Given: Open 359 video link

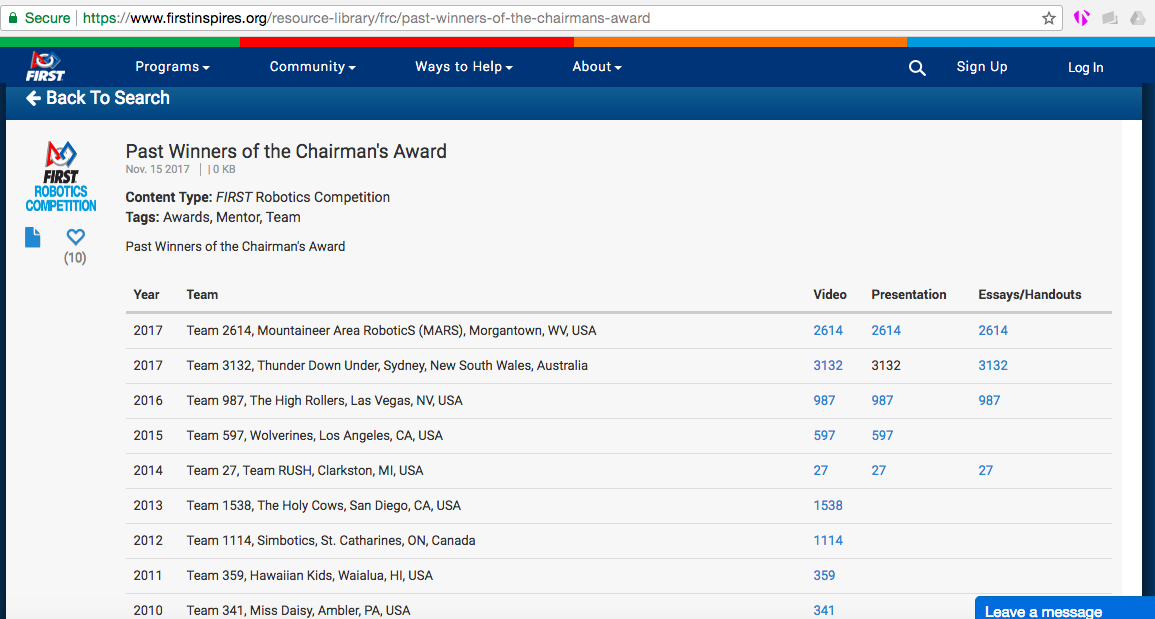Looking at the screenshot, I should point(824,576).
